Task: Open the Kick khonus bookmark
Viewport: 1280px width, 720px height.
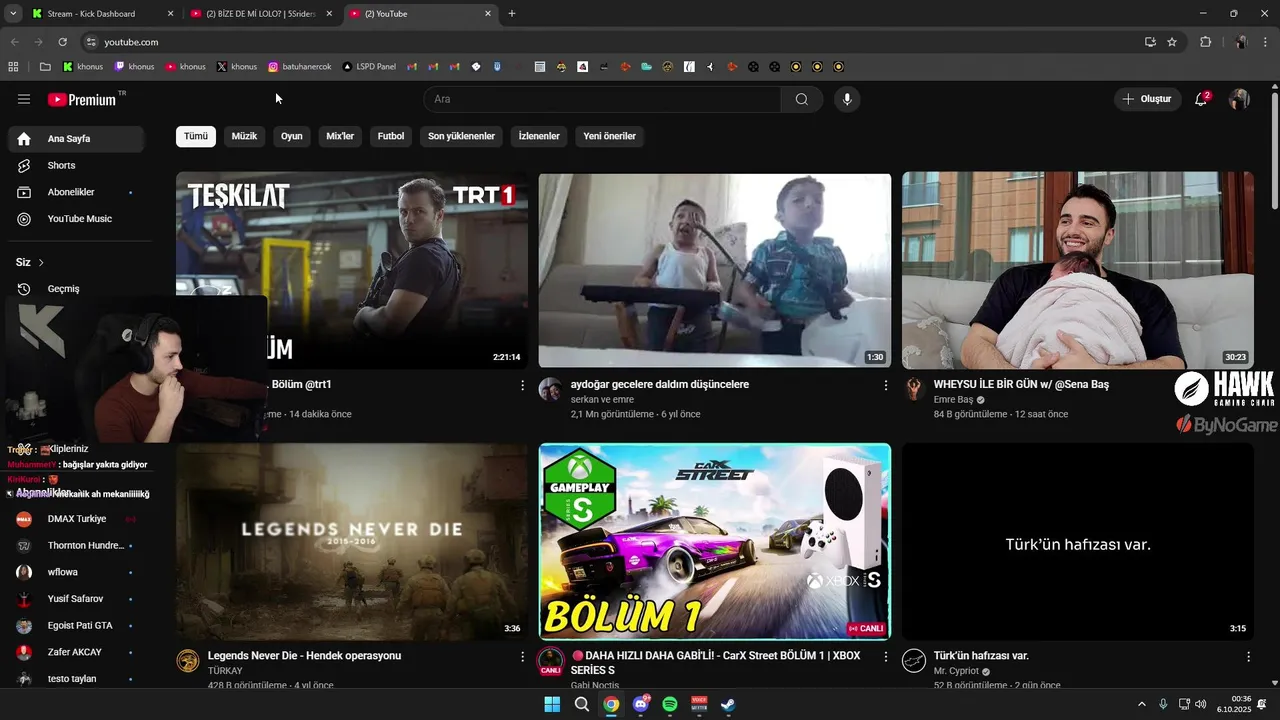Action: pyautogui.click(x=83, y=67)
